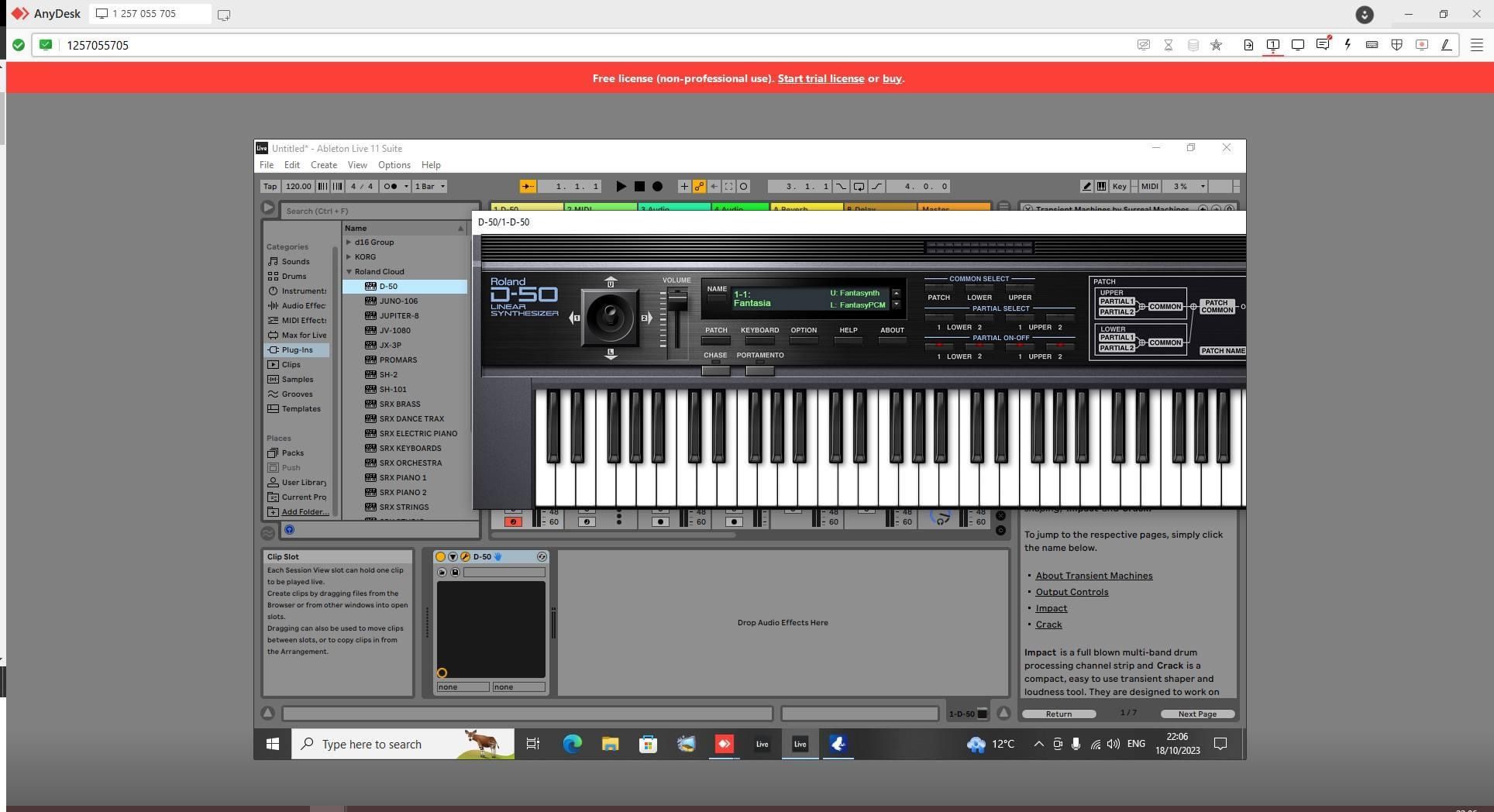Viewport: 1494px width, 812px height.
Task: Open the first 'none' X-axis dropdown
Action: (x=463, y=687)
